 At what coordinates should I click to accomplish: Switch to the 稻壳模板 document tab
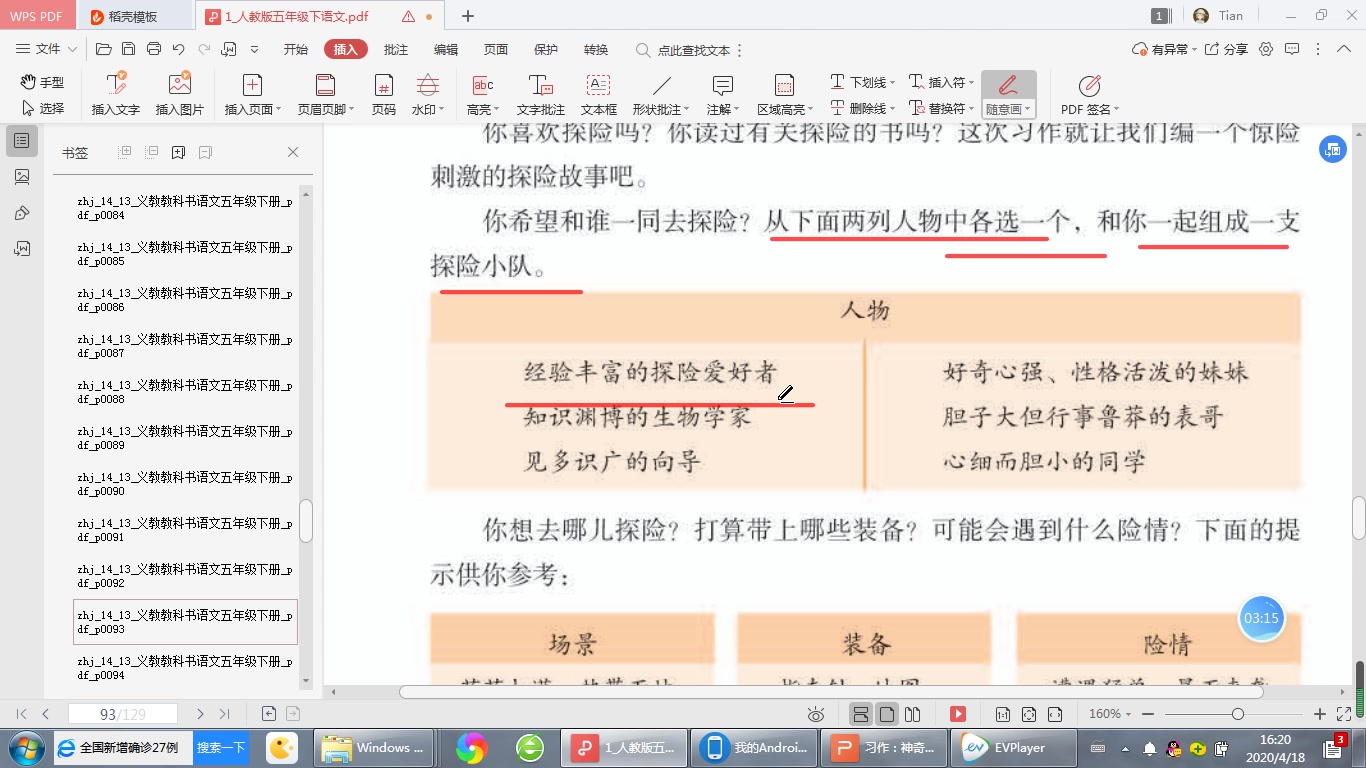point(132,16)
